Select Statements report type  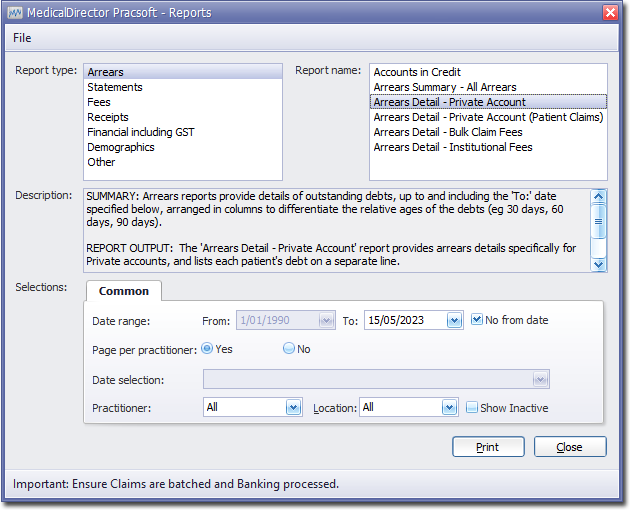[114, 87]
